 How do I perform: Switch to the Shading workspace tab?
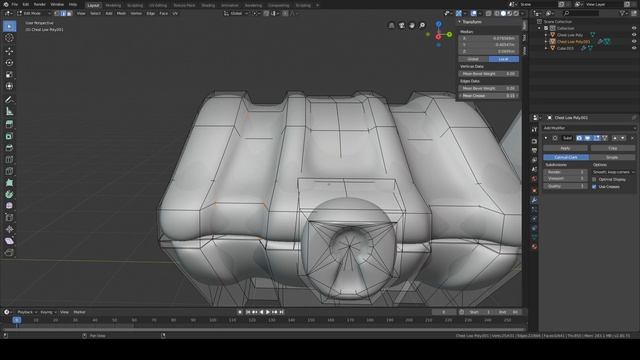[x=208, y=5]
